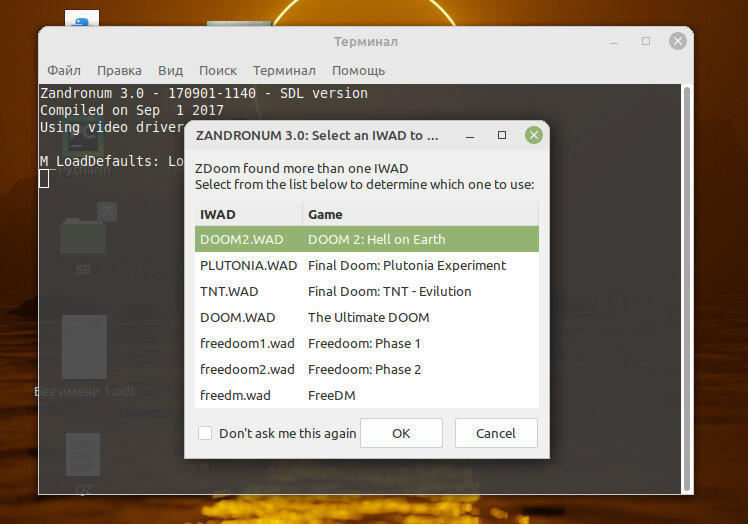The width and height of the screenshot is (748, 524).
Task: Click Freedoom: Phase 1 game name
Action: coord(364,343)
